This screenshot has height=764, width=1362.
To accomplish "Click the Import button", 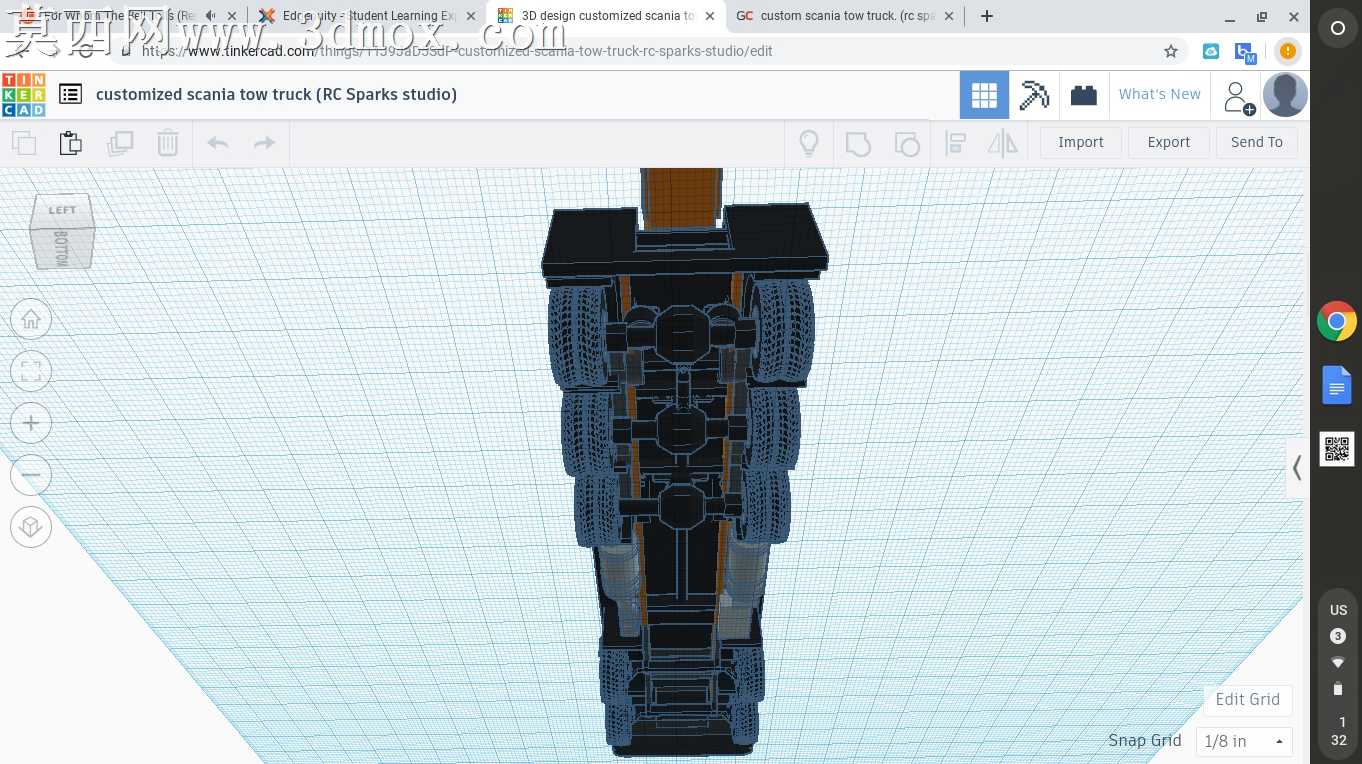I will tap(1081, 143).
